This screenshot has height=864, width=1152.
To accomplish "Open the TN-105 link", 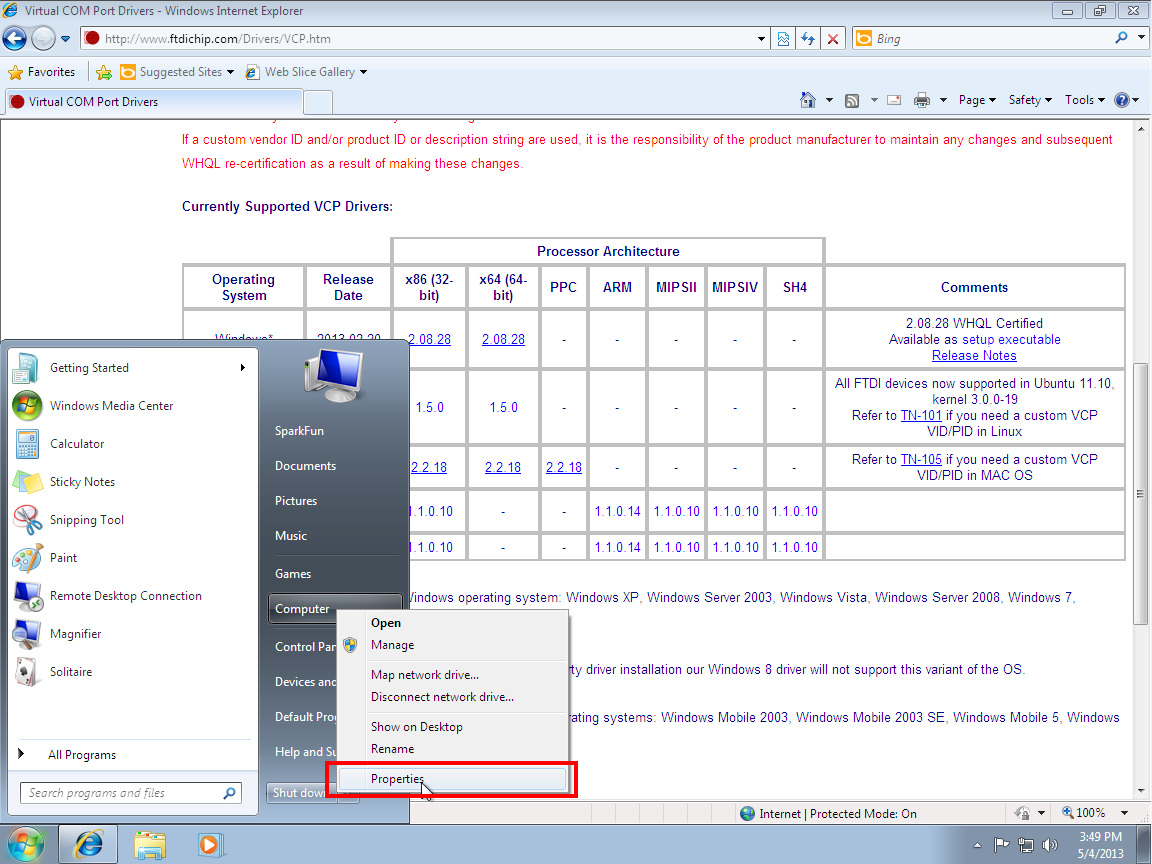I will coord(921,459).
